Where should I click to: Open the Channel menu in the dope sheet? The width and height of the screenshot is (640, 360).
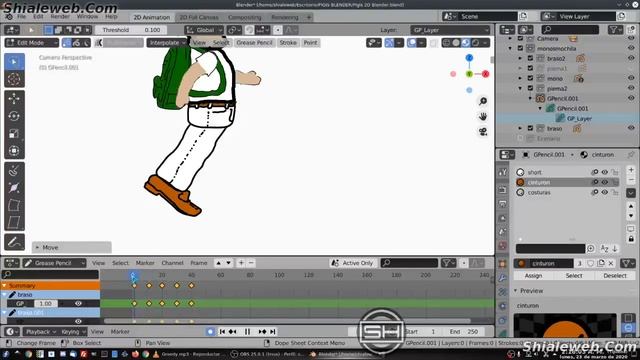point(172,263)
